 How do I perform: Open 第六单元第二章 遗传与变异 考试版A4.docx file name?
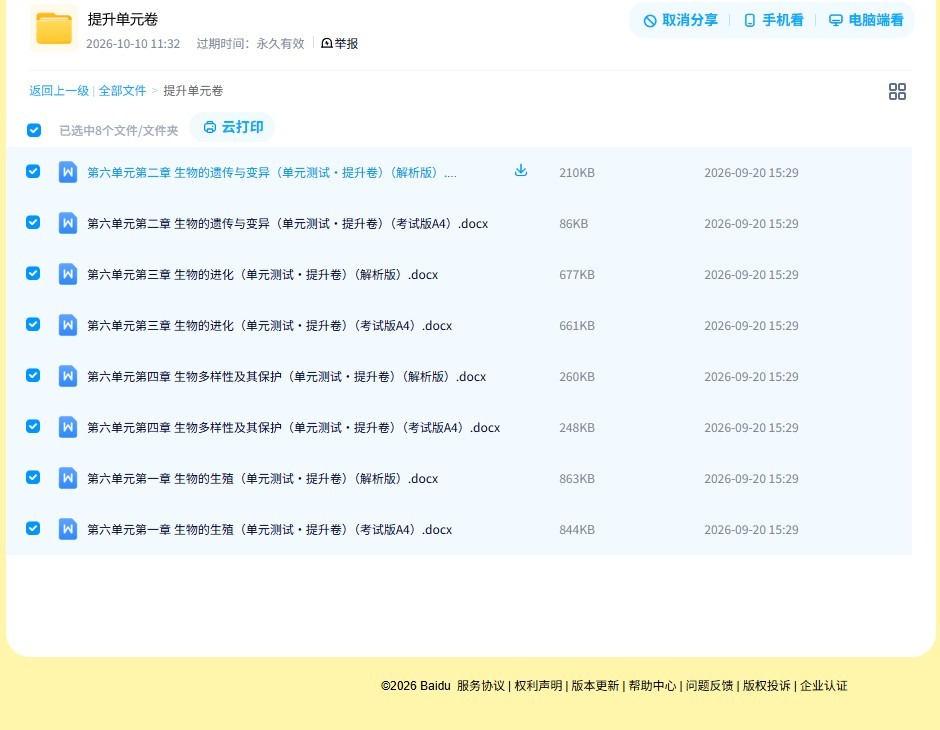pos(287,224)
